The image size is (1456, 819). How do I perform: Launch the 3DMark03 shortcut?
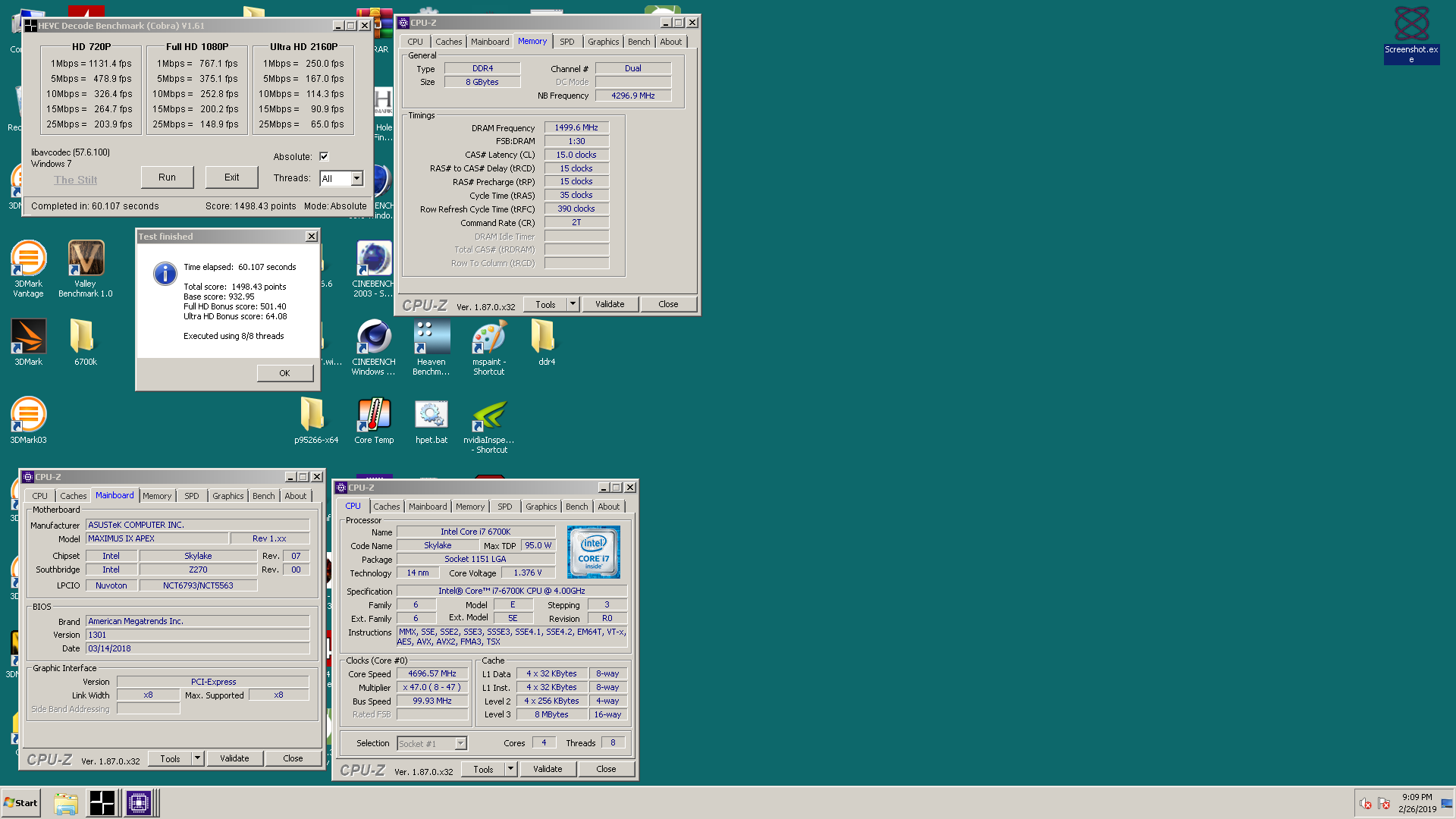tap(28, 420)
